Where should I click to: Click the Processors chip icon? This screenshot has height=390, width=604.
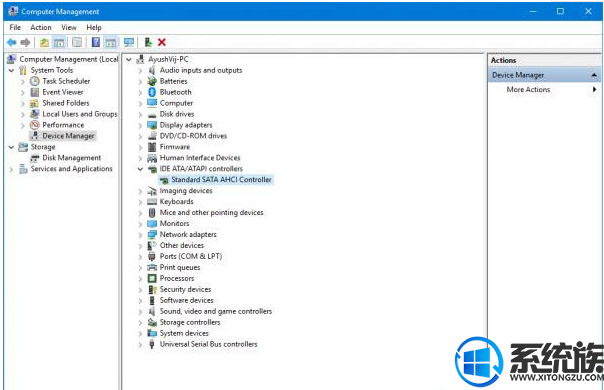152,278
